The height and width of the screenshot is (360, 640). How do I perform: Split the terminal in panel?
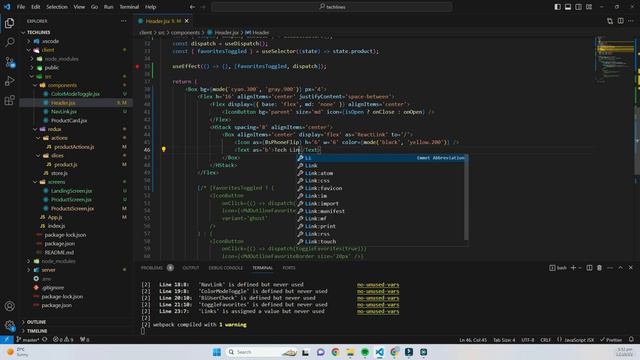click(x=589, y=268)
